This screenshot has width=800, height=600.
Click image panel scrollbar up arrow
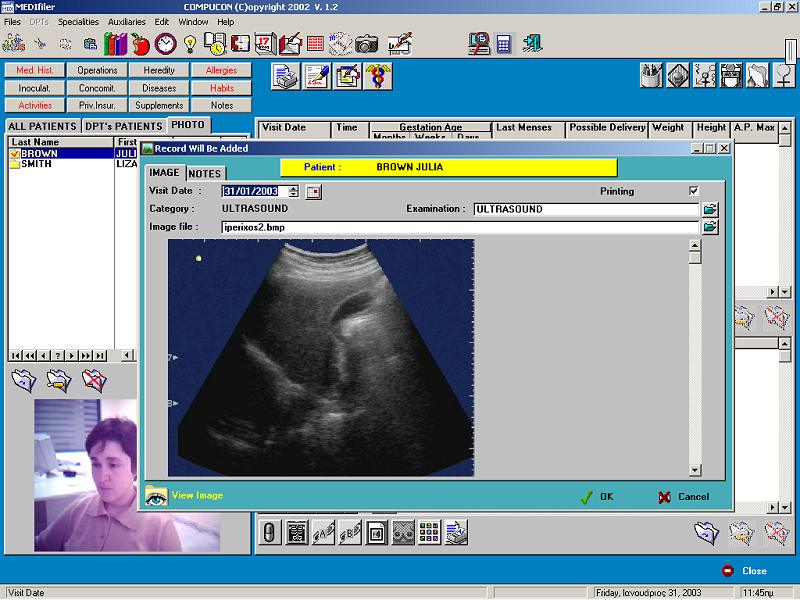pyautogui.click(x=694, y=245)
